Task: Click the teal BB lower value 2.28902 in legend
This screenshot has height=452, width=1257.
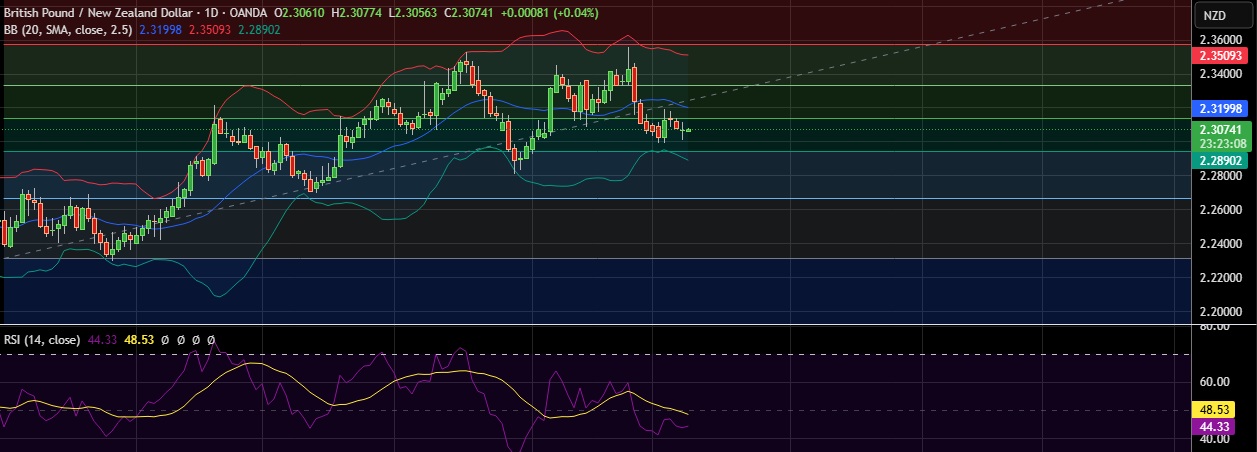Action: tap(259, 28)
